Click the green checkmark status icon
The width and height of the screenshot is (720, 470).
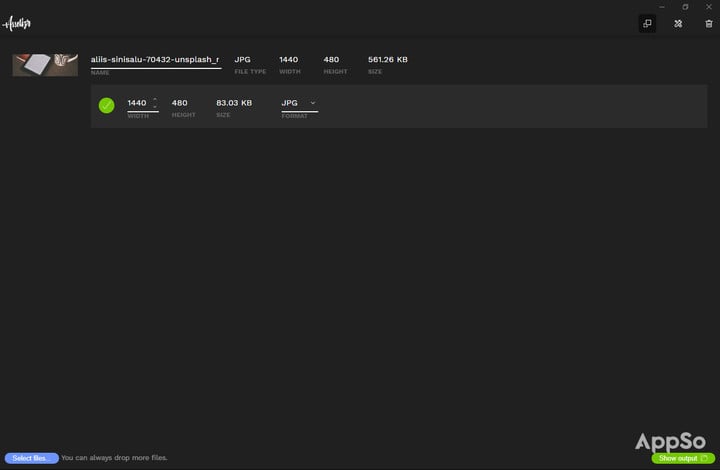(107, 106)
